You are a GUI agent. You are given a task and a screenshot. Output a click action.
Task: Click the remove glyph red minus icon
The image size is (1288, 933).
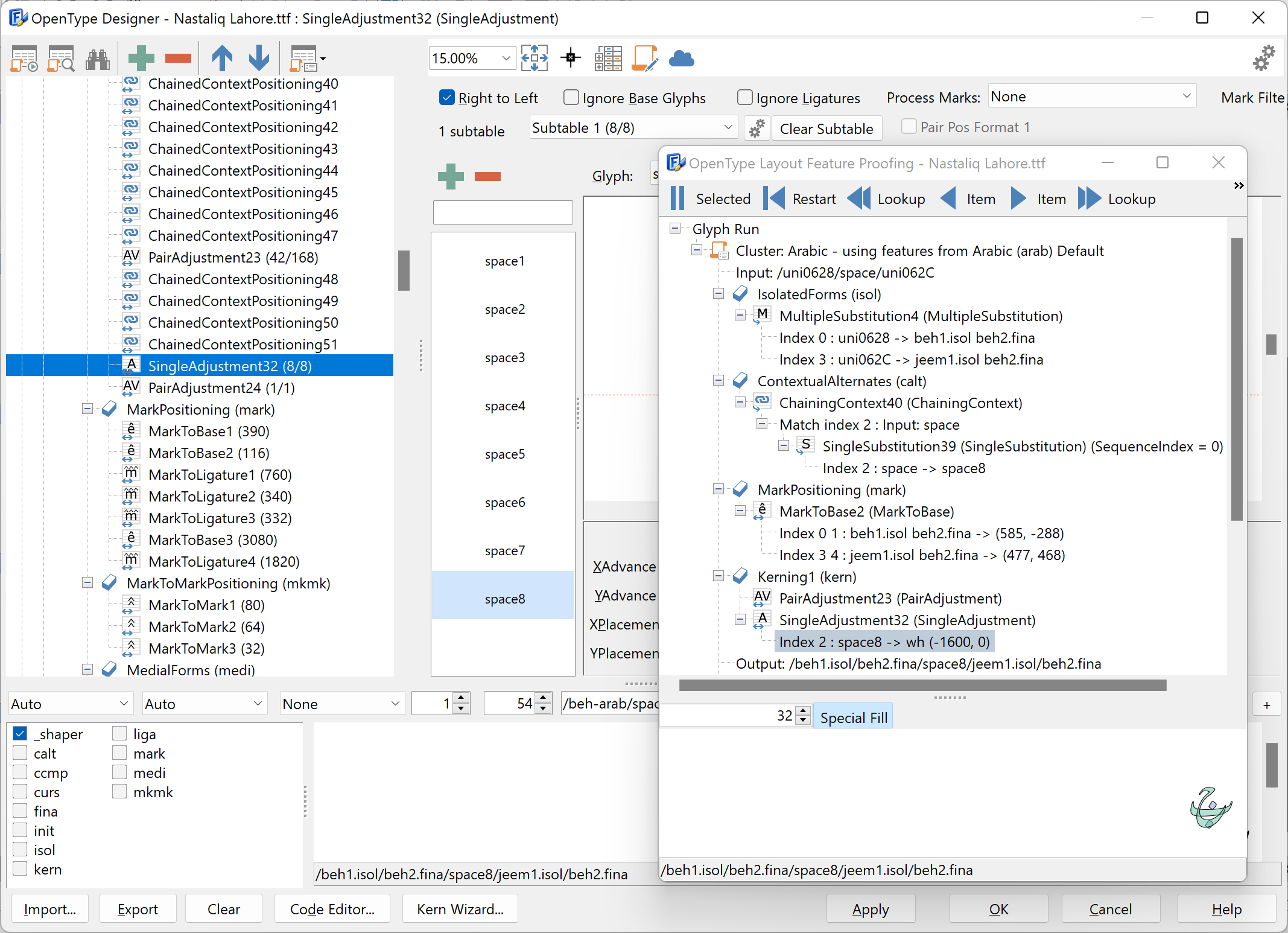tap(489, 176)
